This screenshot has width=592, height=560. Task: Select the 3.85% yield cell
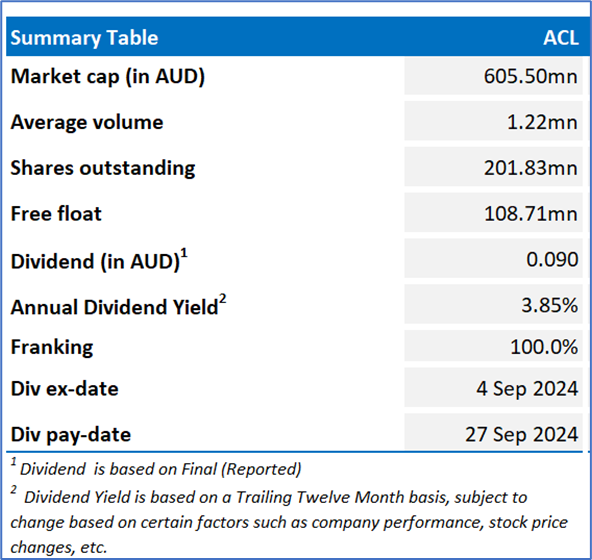coord(493,304)
